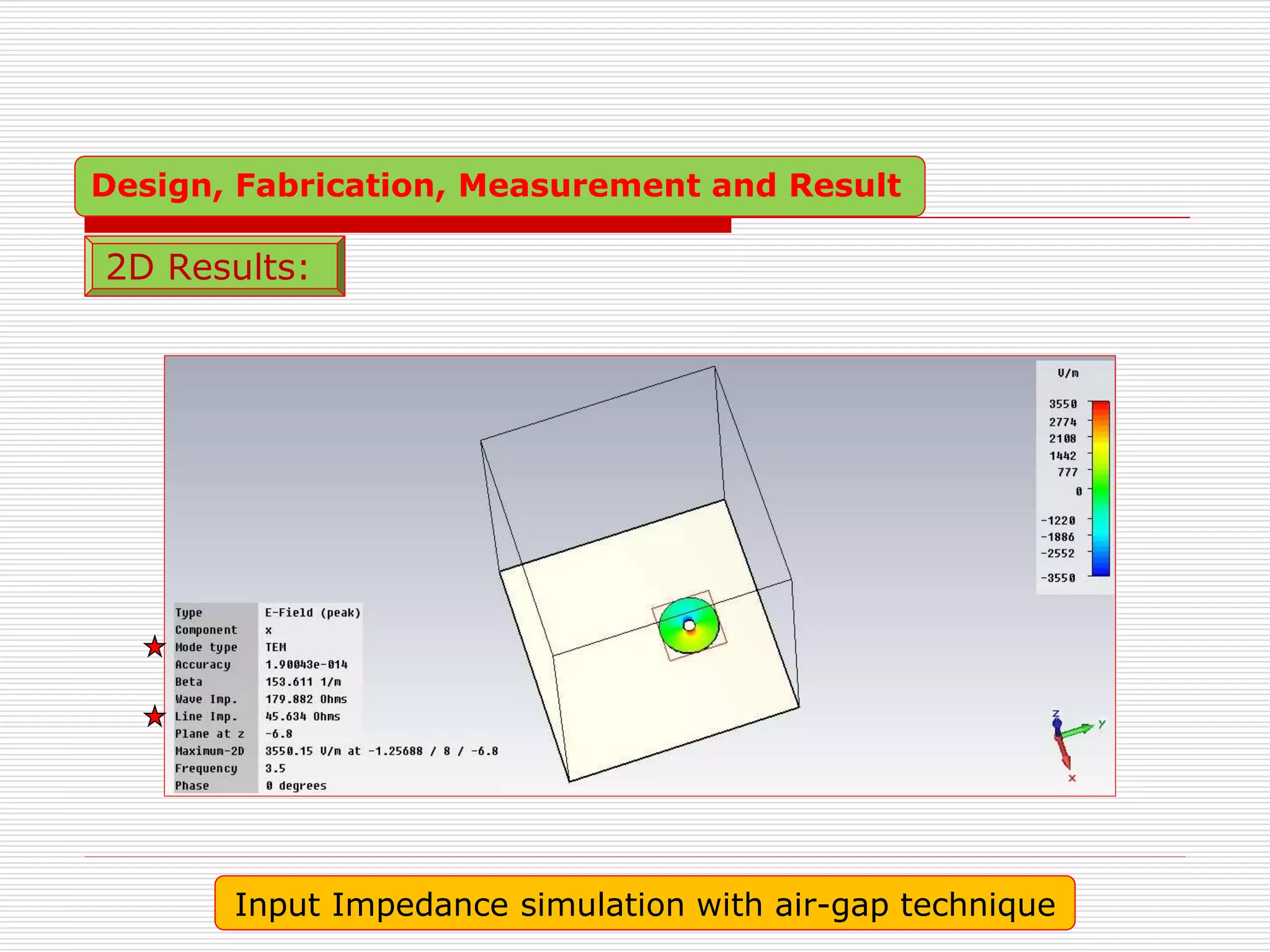
Task: Click the circular E-field port plot
Action: (x=689, y=625)
